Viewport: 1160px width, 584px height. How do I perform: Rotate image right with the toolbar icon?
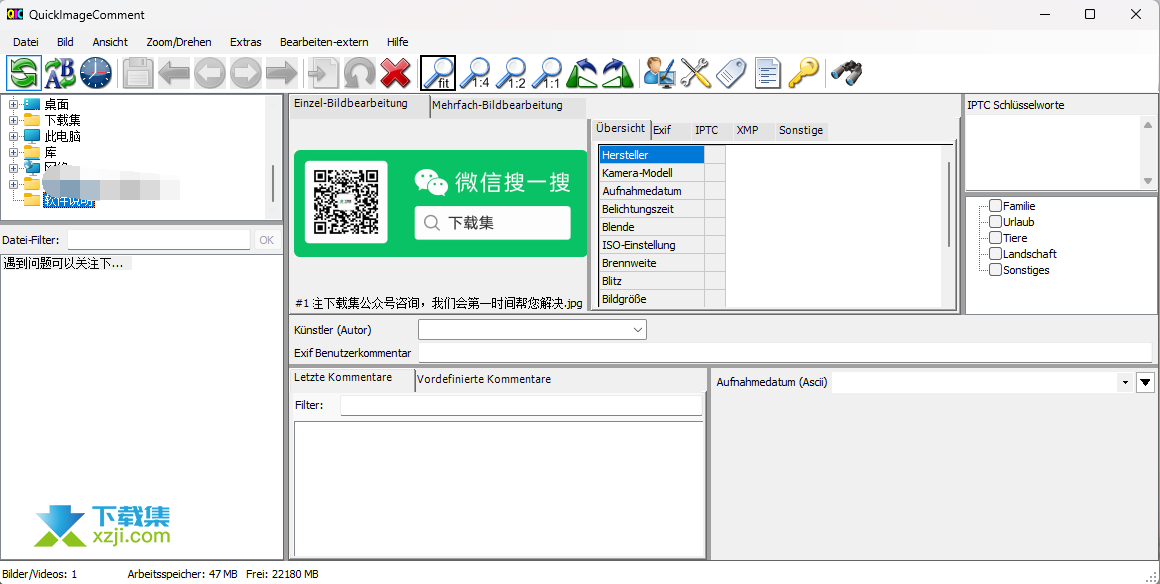point(618,73)
